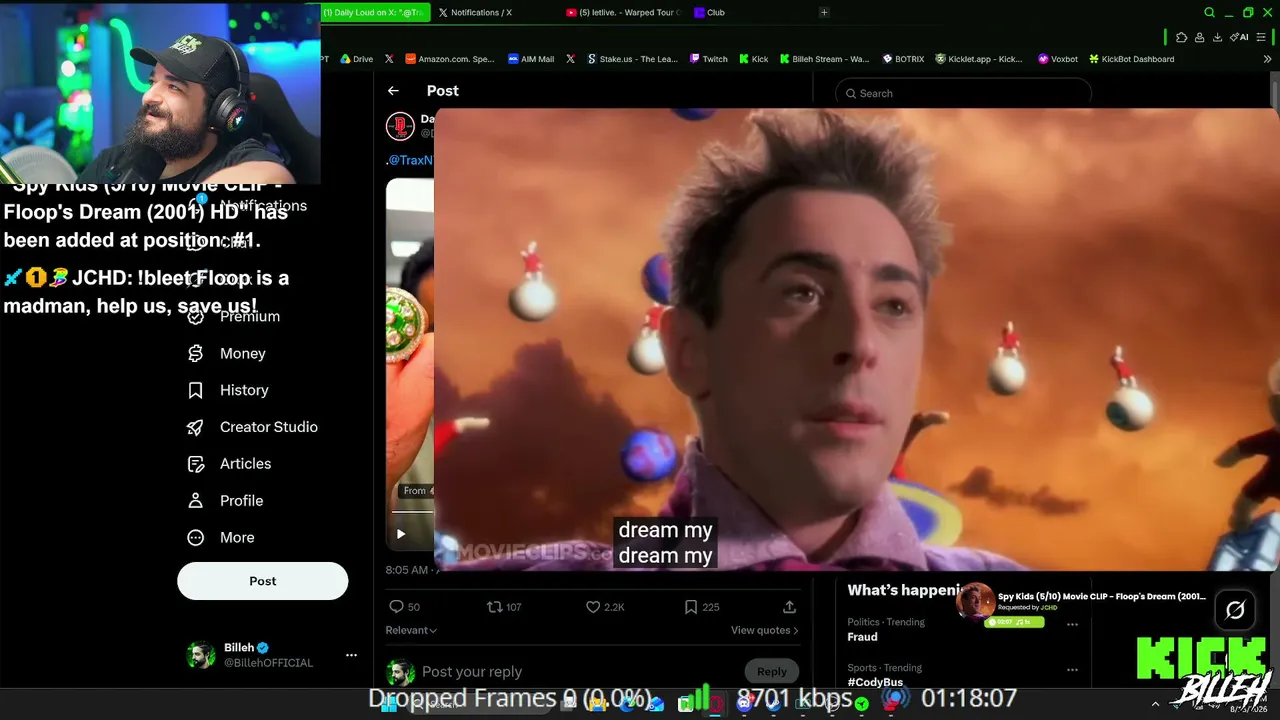Play the video in the post
Viewport: 1280px width, 720px height.
[x=400, y=534]
